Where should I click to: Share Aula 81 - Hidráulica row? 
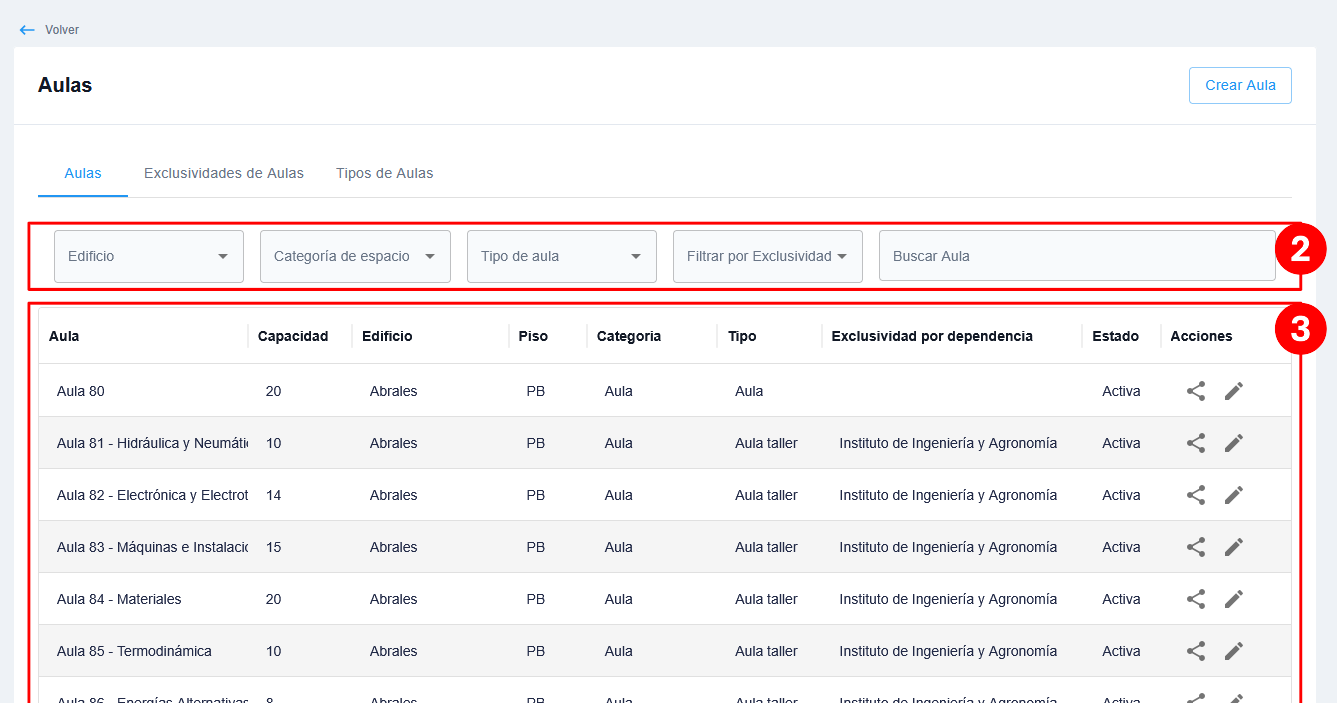coord(1196,443)
